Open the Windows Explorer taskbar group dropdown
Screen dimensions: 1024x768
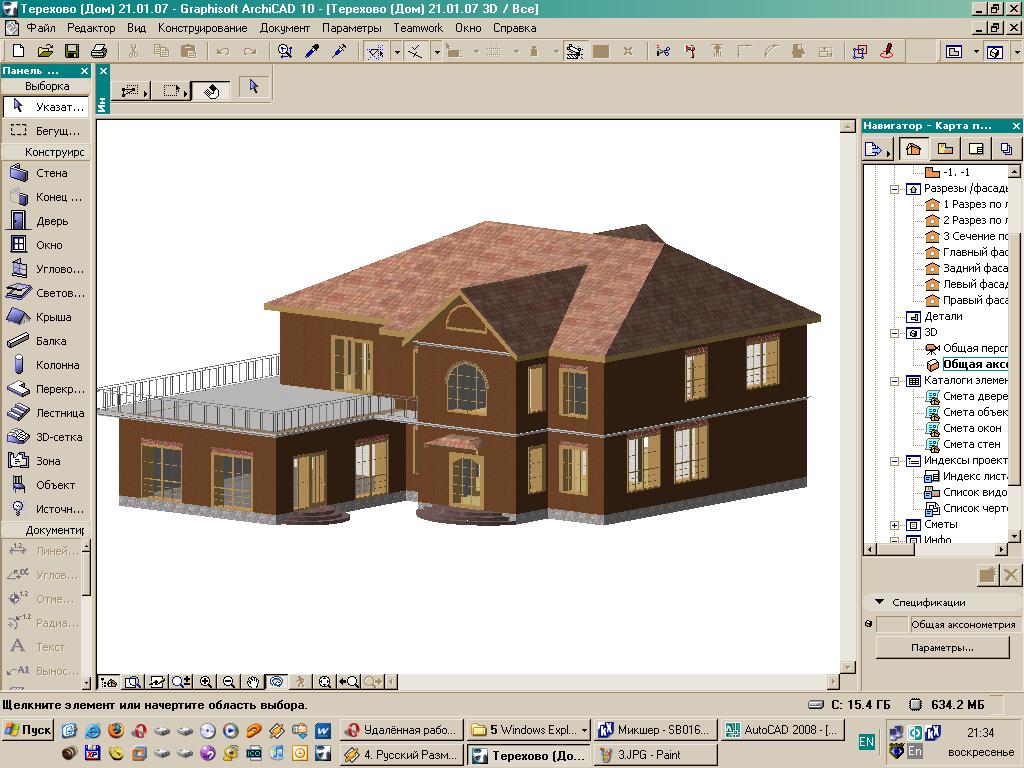(584, 729)
